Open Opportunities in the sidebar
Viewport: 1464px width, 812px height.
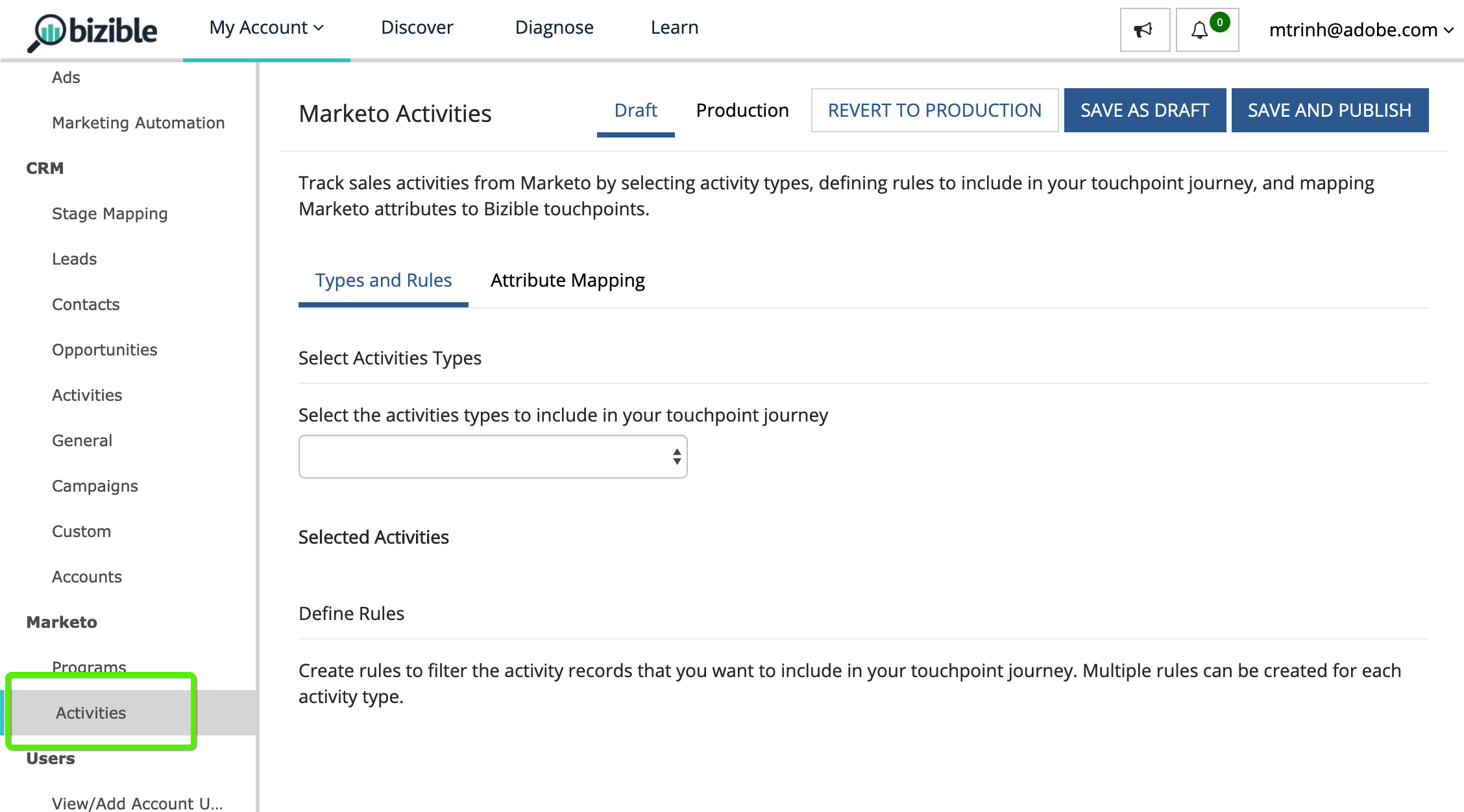[104, 350]
